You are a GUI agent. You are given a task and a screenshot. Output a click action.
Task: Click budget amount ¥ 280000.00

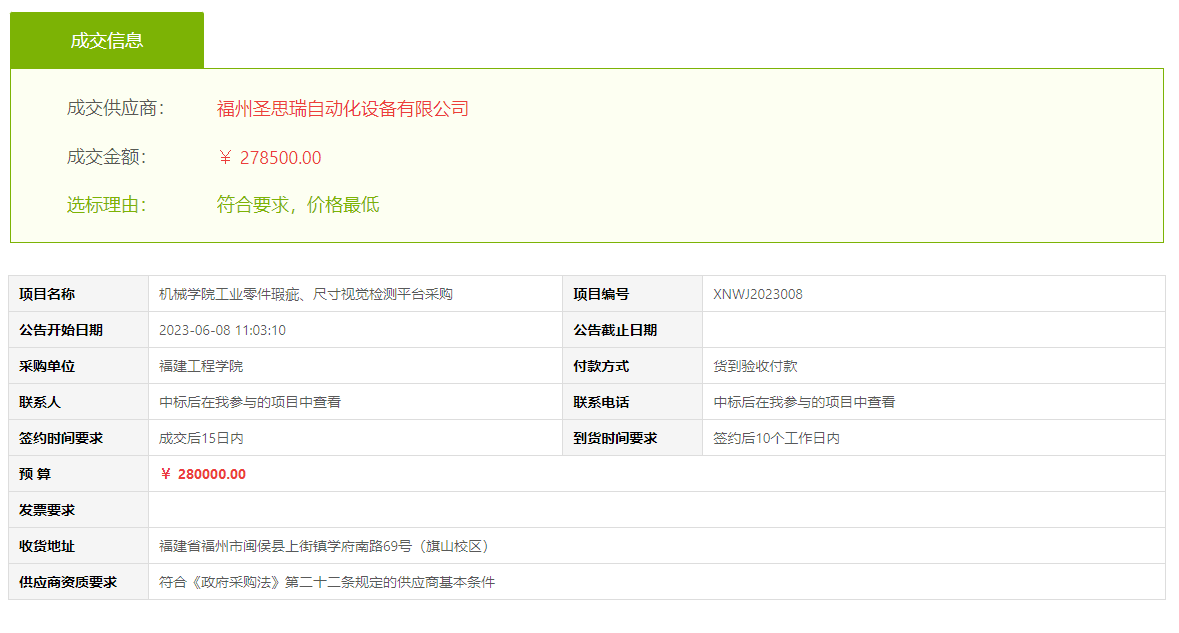pos(203,474)
